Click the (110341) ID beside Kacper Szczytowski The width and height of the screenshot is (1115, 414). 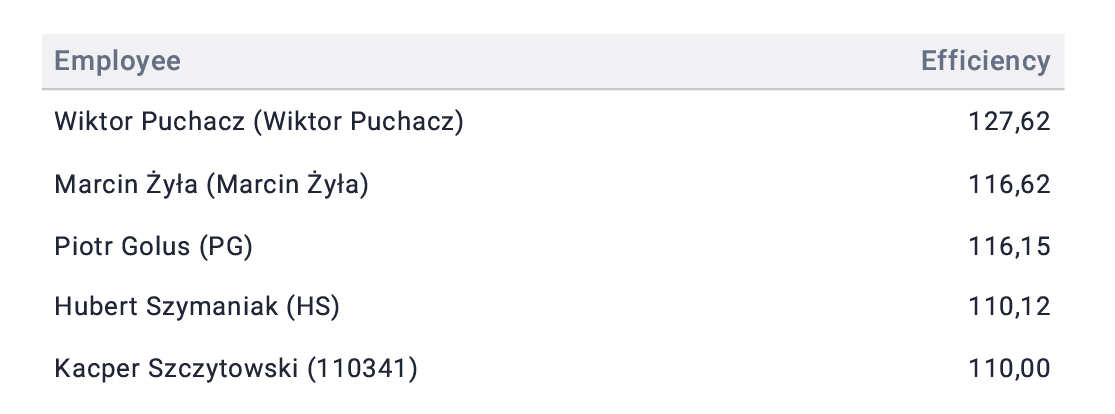pyautogui.click(x=362, y=369)
